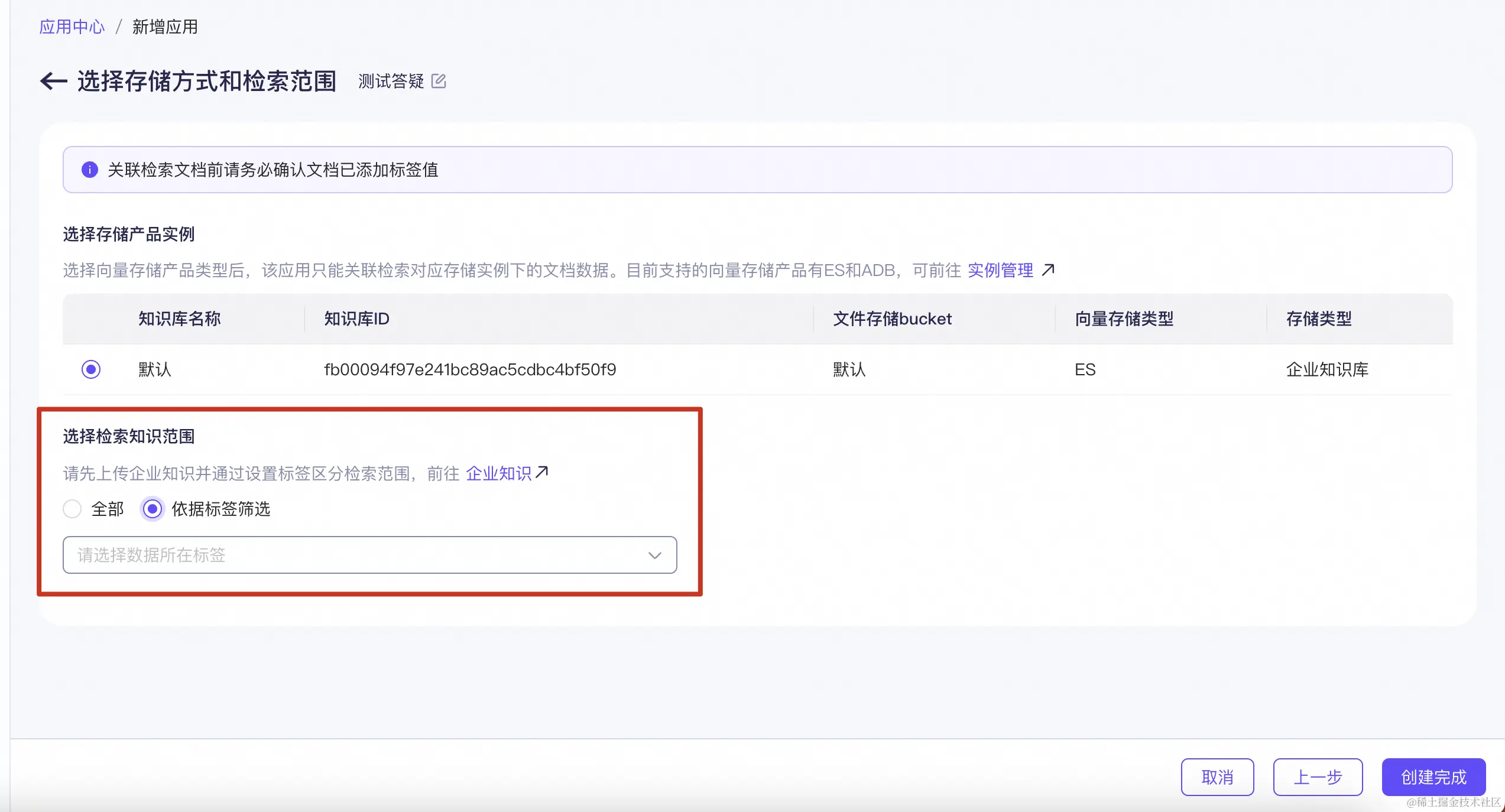1505x812 pixels.
Task: Select the 依据标签筛选 radio option
Action: (x=153, y=509)
